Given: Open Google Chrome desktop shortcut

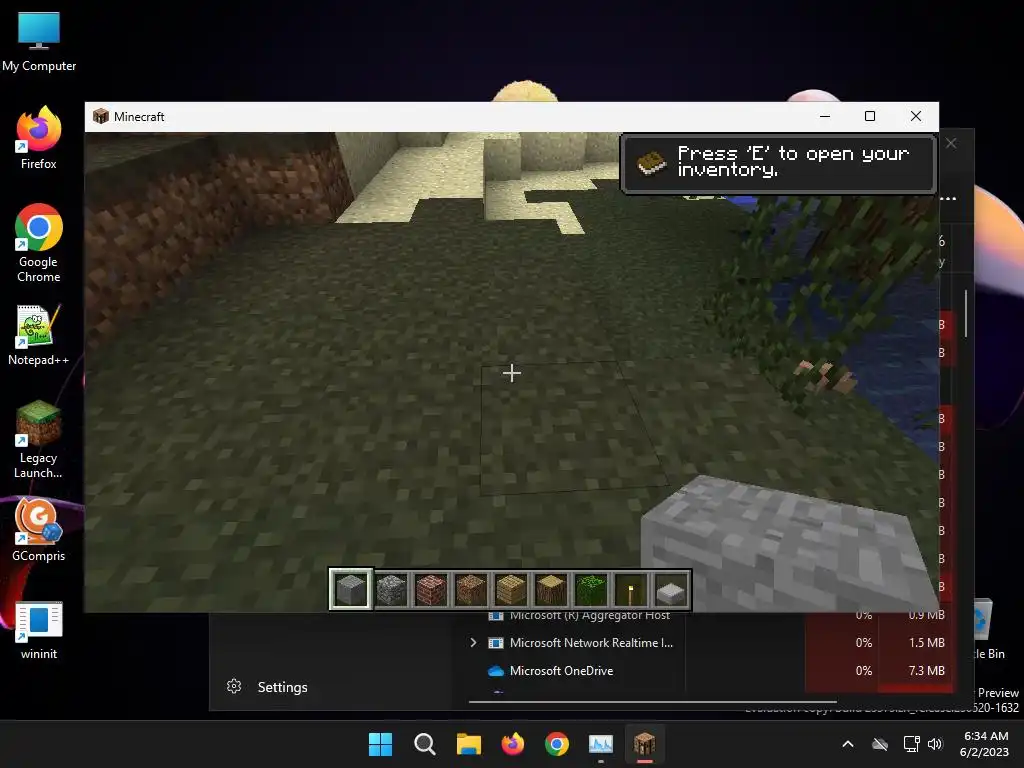Looking at the screenshot, I should pyautogui.click(x=39, y=243).
